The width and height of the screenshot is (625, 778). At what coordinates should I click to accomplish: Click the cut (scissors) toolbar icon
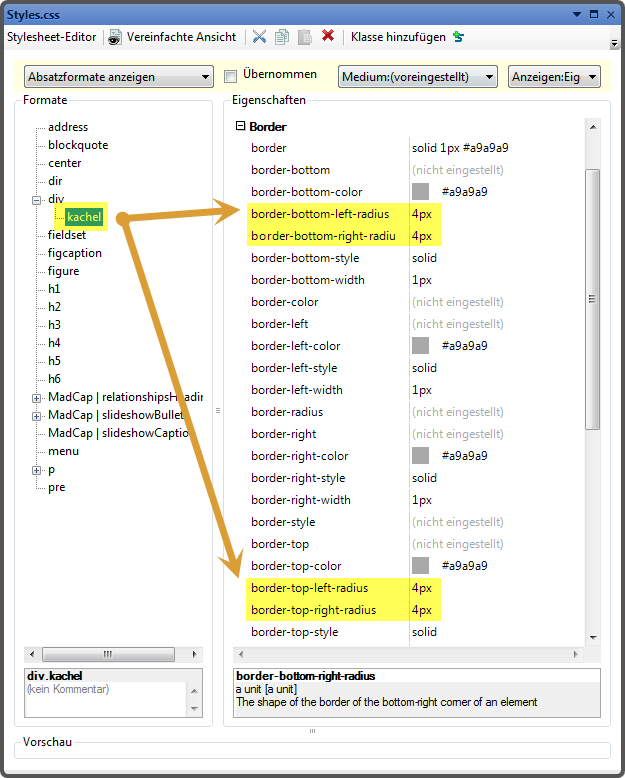click(259, 37)
